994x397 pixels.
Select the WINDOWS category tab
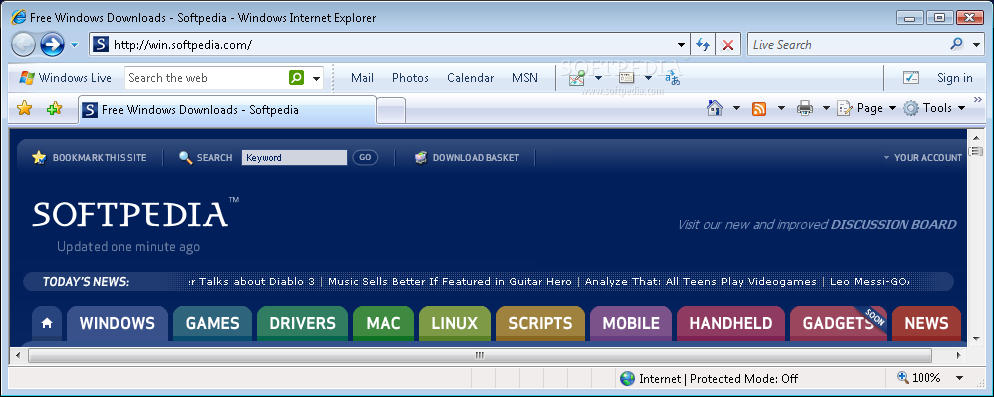(x=117, y=323)
